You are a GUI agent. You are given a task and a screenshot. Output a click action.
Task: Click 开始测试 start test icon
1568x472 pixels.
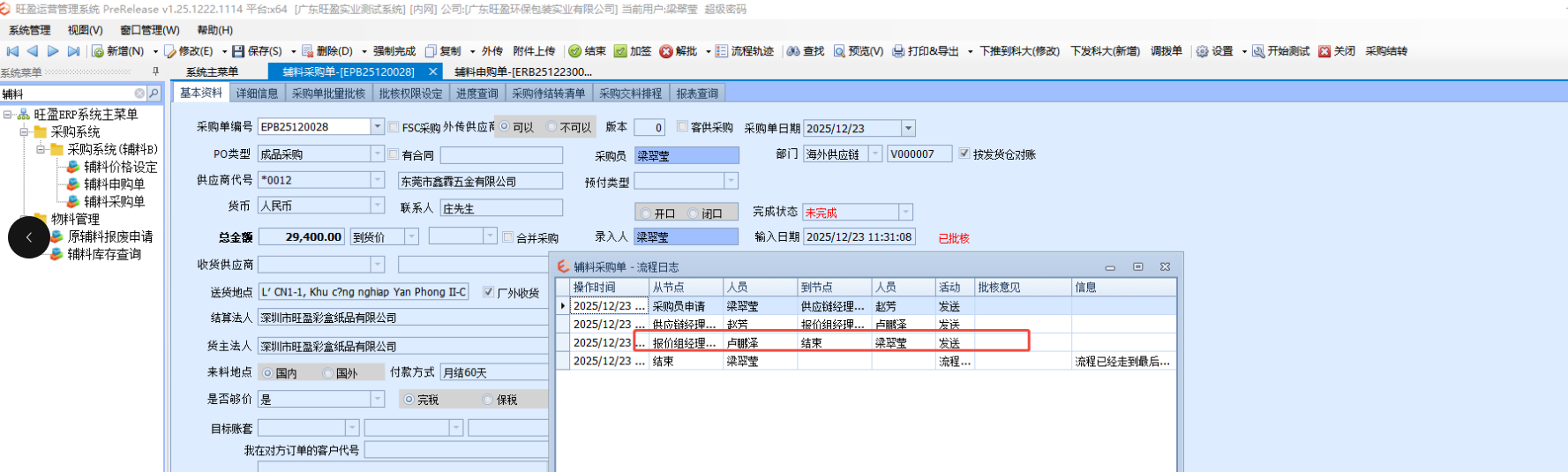[1257, 51]
